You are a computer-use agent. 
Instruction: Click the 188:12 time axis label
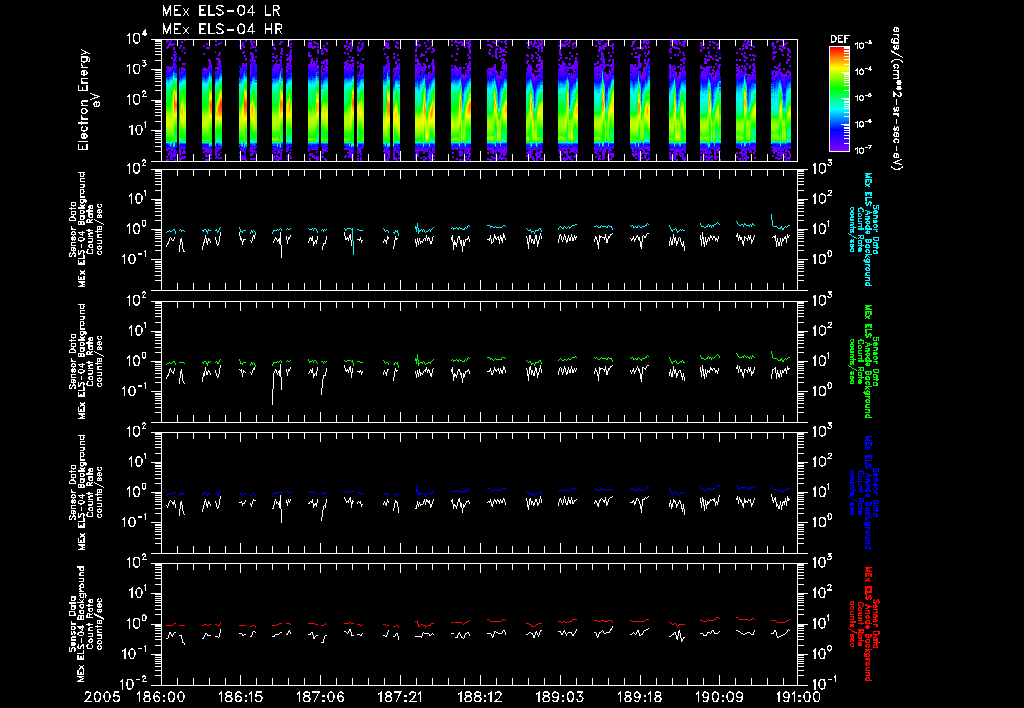pos(479,698)
